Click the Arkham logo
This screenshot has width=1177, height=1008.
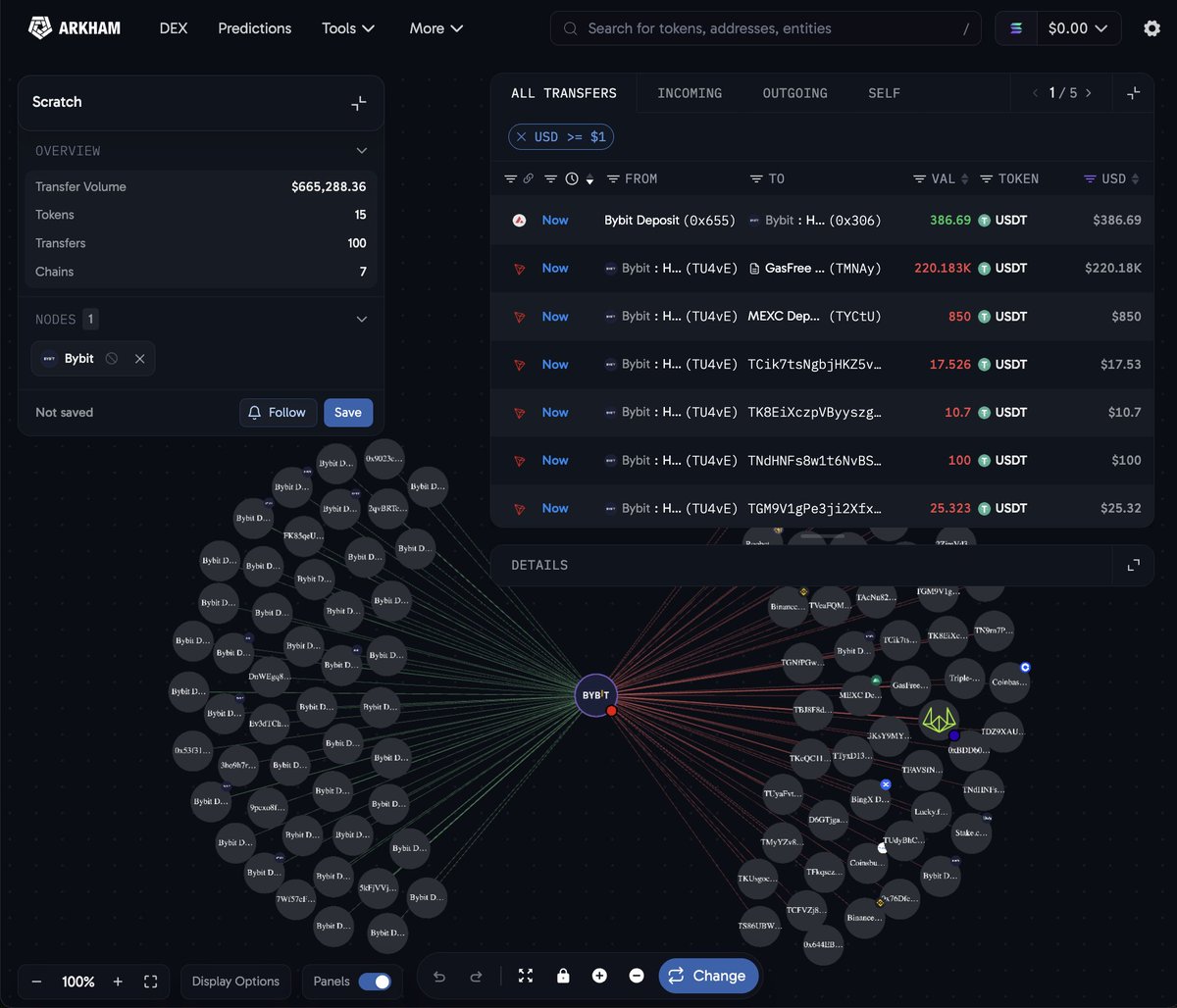75,28
